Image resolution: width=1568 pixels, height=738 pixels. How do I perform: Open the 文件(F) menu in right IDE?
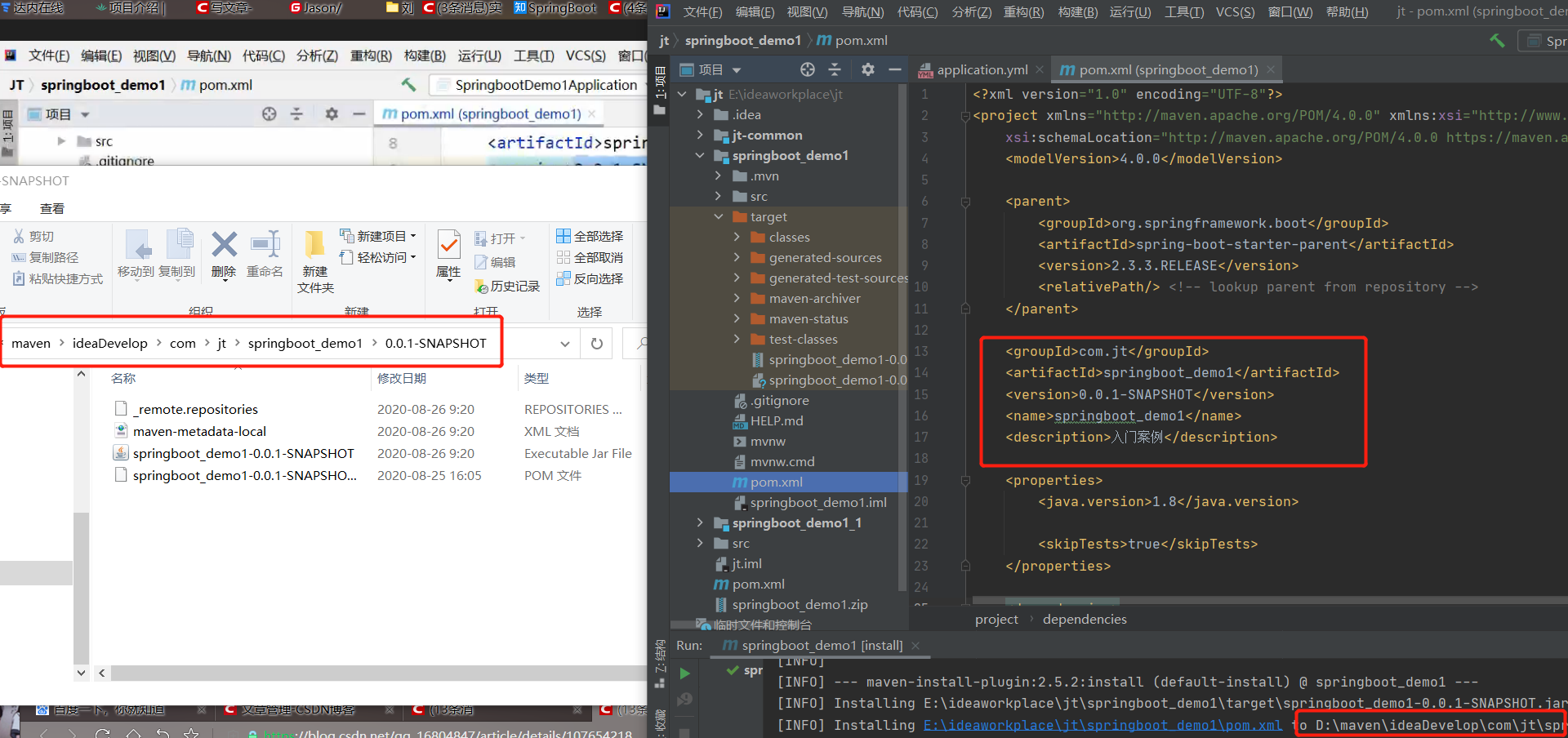(x=702, y=11)
